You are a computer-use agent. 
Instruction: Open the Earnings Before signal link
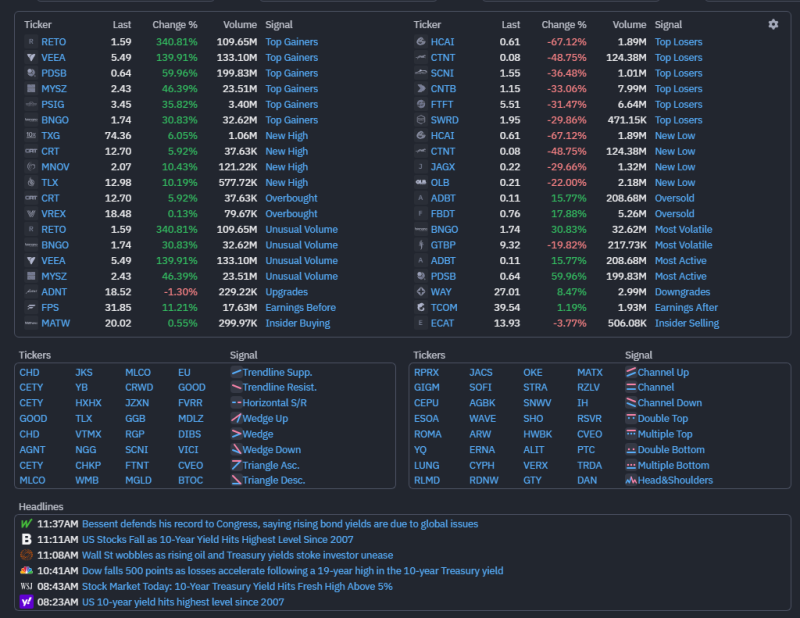click(x=301, y=307)
